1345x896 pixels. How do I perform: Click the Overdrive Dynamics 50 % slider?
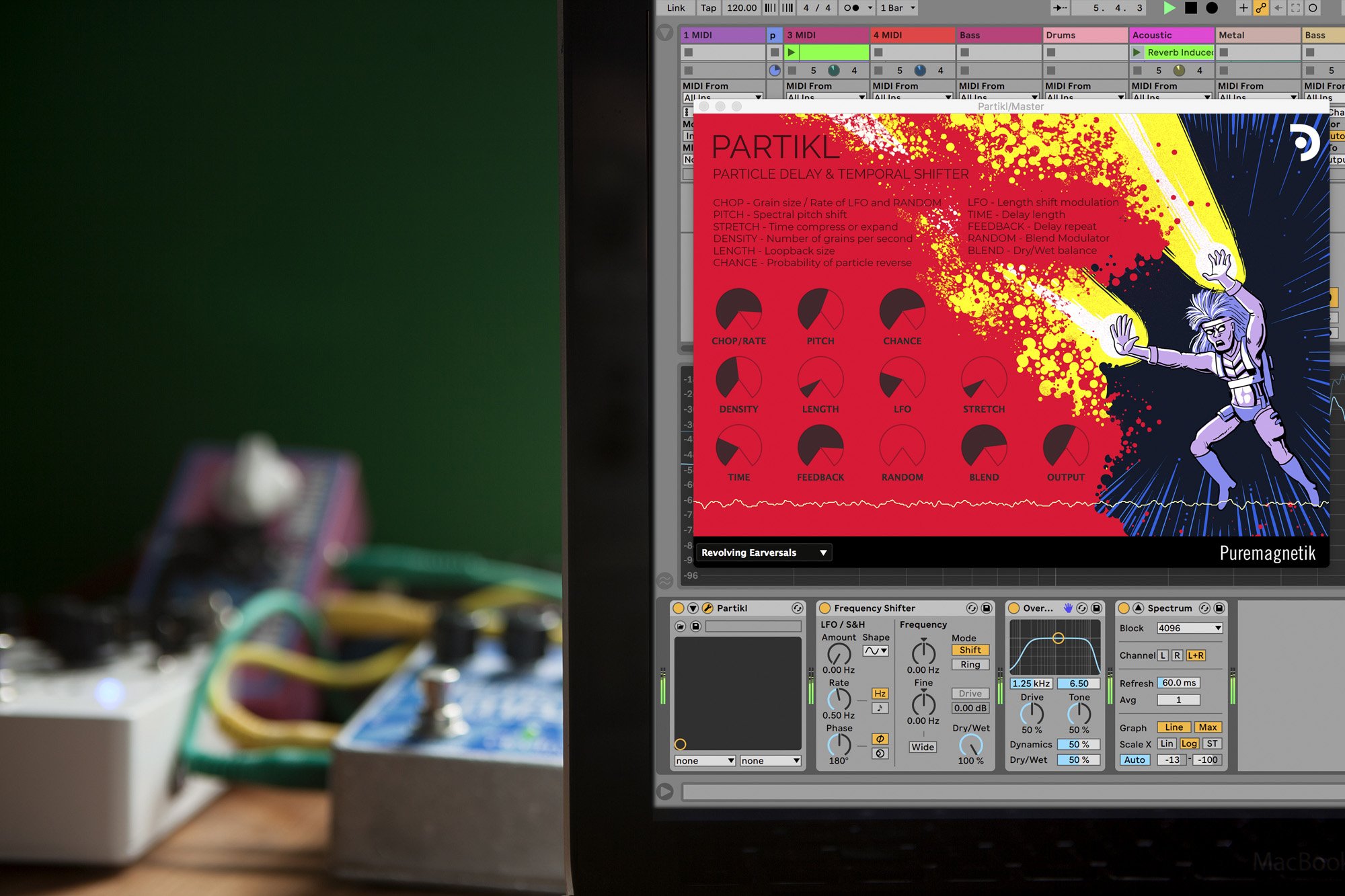[x=1079, y=744]
